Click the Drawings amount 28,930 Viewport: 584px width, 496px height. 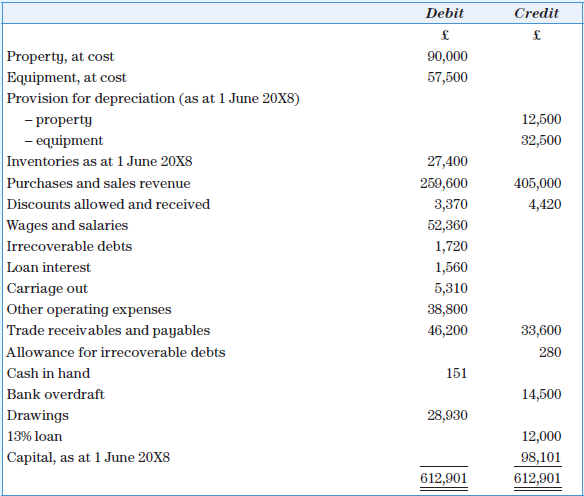(x=447, y=415)
